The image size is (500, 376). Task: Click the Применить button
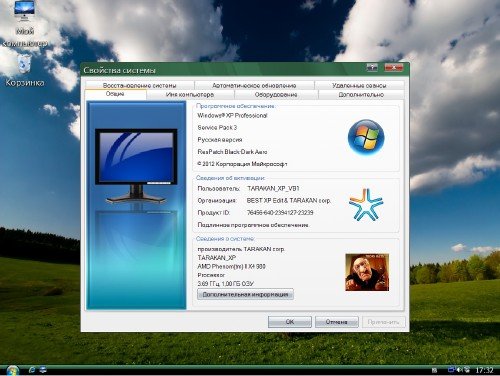(383, 322)
